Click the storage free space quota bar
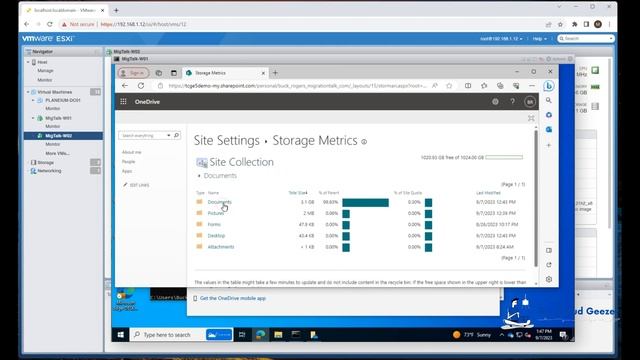 pyautogui.click(x=504, y=157)
